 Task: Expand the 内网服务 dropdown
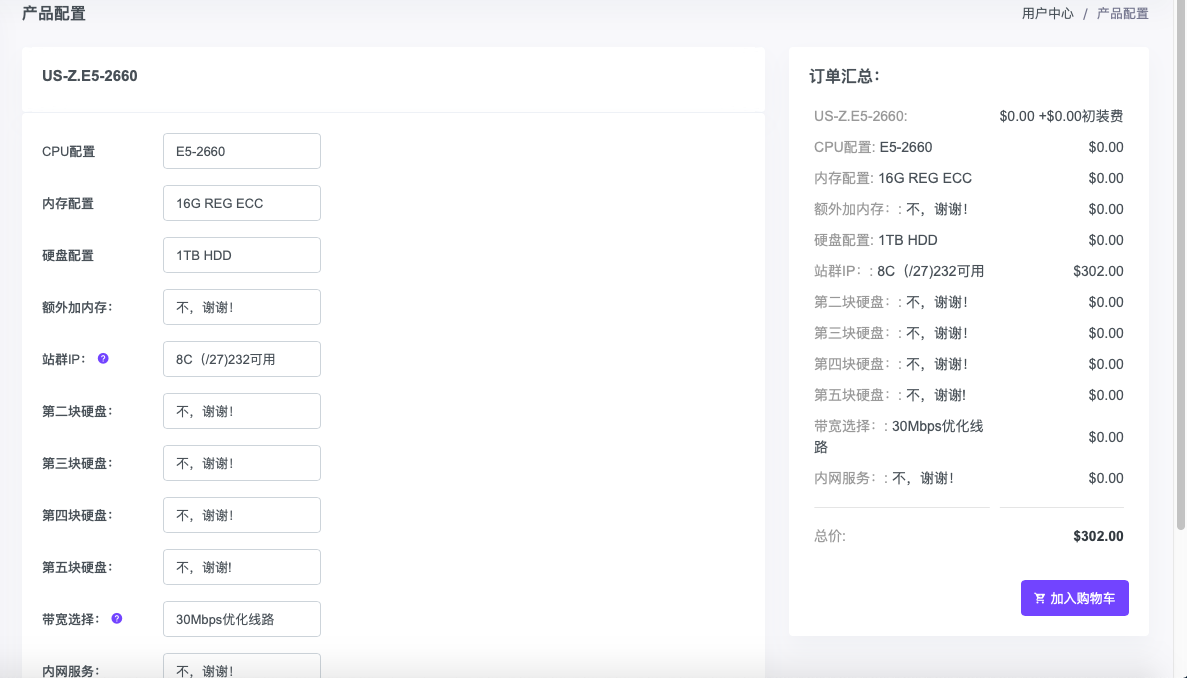(x=241, y=667)
